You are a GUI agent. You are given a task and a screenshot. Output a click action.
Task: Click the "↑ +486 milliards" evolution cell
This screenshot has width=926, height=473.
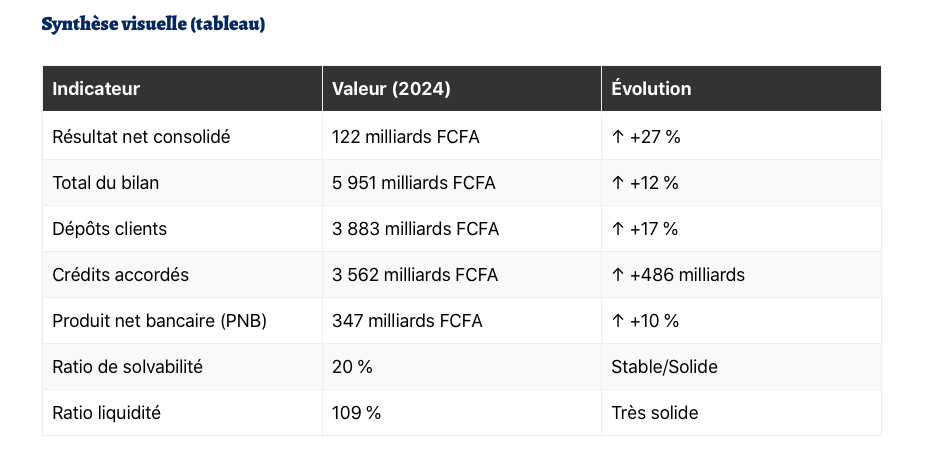point(677,275)
